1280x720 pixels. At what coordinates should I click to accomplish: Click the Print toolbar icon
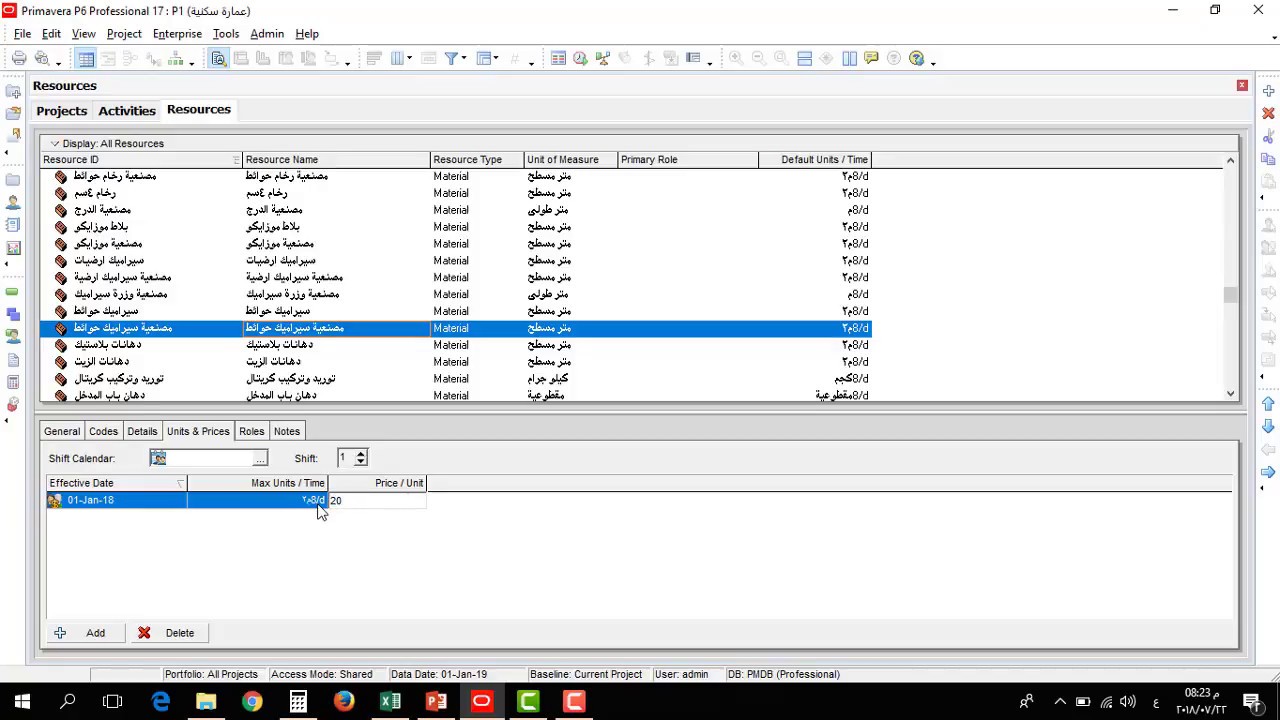(x=19, y=59)
